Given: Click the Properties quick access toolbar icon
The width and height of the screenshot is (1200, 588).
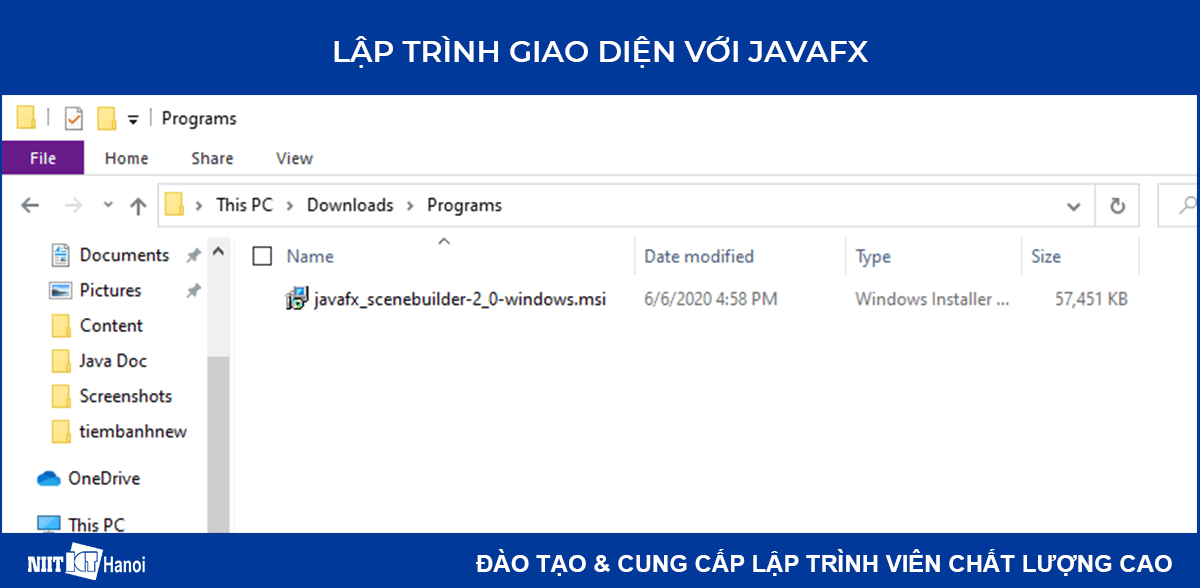Looking at the screenshot, I should point(74,119).
